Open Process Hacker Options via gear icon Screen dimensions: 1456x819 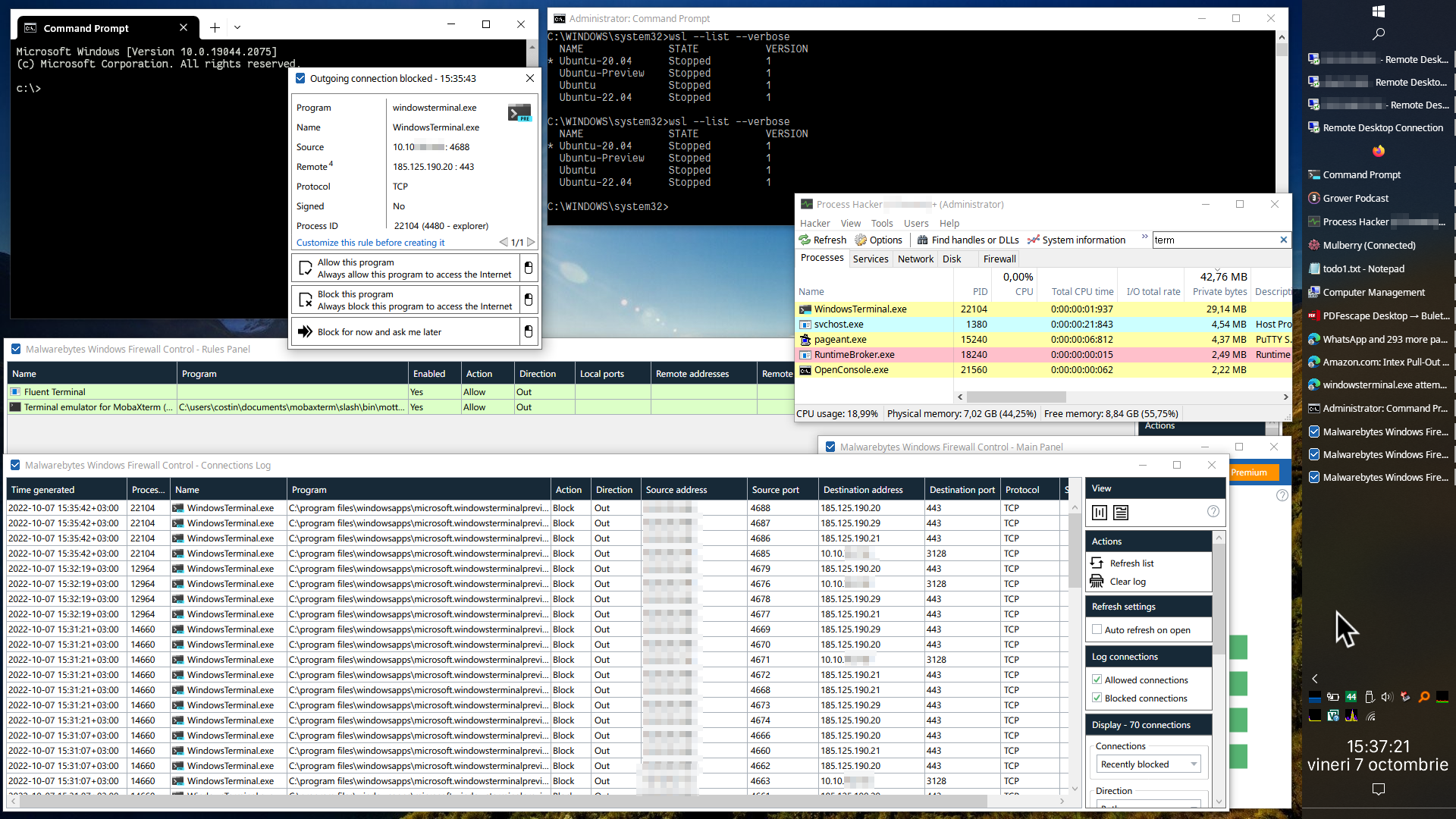(861, 240)
